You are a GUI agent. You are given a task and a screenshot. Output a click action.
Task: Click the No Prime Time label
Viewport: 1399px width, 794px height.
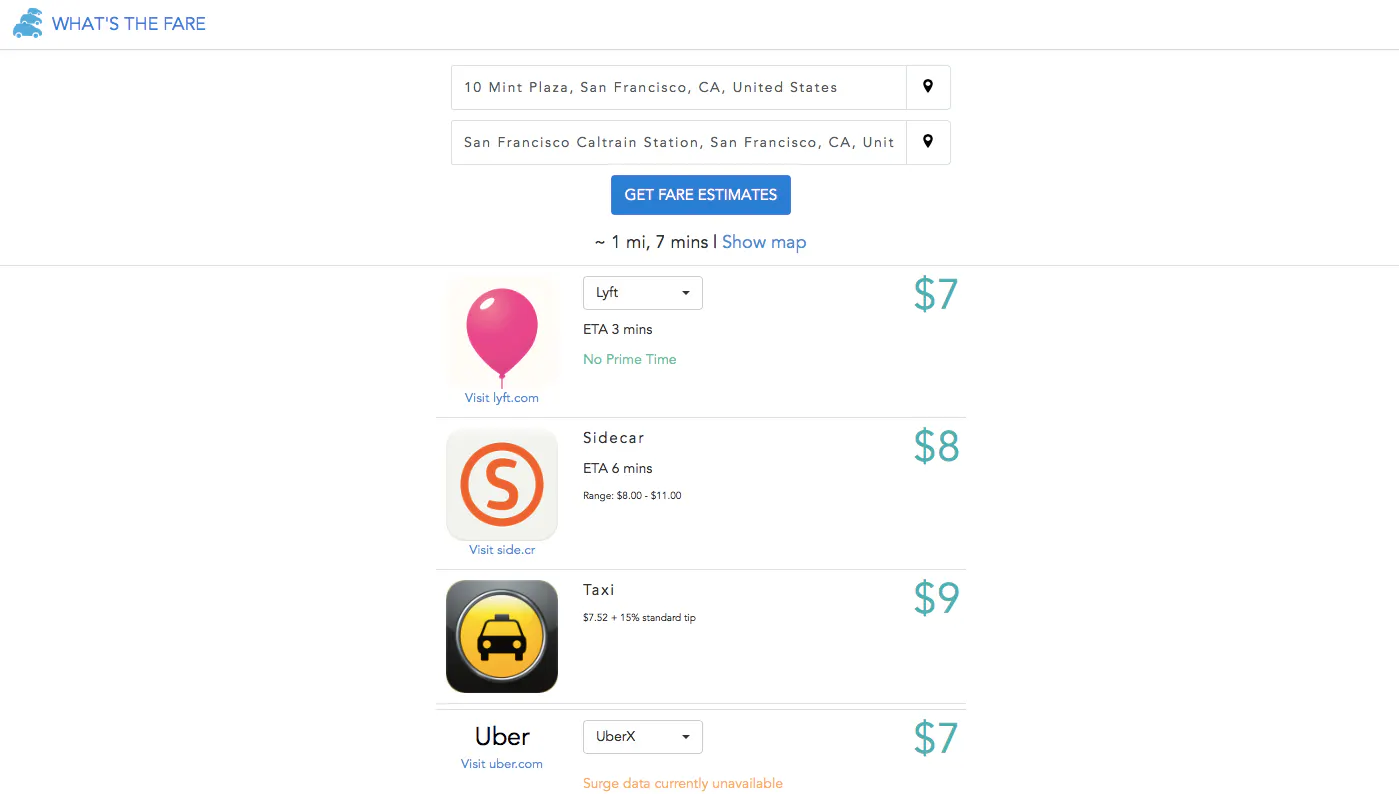click(x=630, y=359)
